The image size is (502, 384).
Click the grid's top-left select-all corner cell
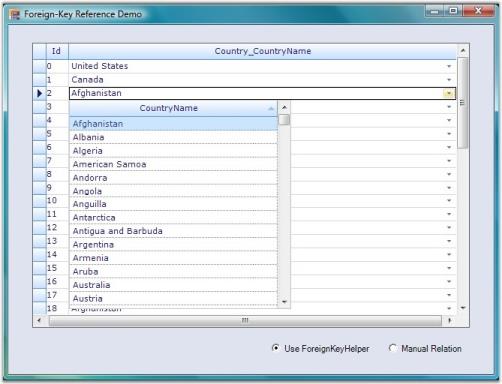point(39,51)
